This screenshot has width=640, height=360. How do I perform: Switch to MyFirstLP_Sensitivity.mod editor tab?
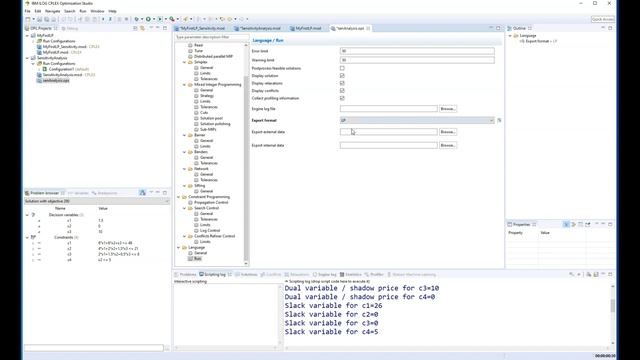[x=201, y=29]
